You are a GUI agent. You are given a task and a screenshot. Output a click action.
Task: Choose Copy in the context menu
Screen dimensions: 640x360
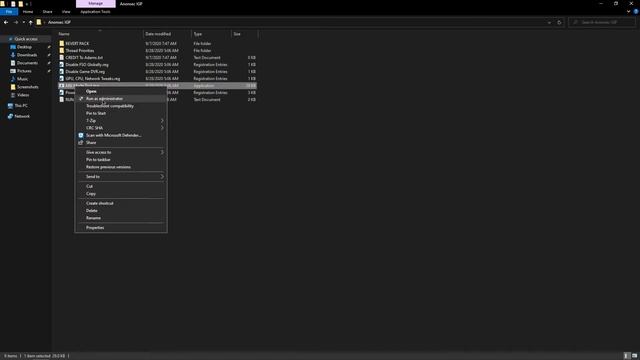click(x=121, y=194)
